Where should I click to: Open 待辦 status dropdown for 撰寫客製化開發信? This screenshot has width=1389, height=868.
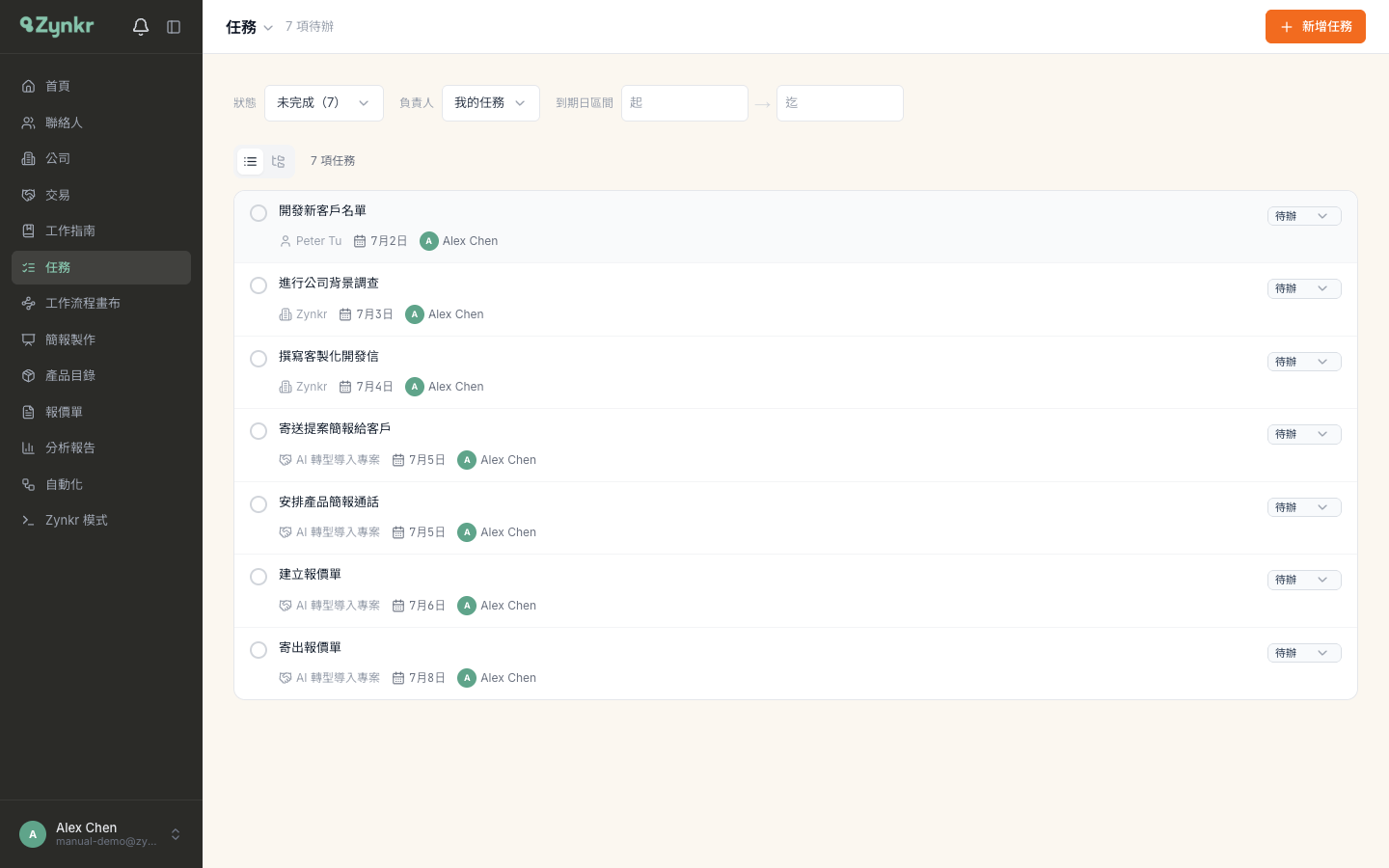pyautogui.click(x=1304, y=362)
